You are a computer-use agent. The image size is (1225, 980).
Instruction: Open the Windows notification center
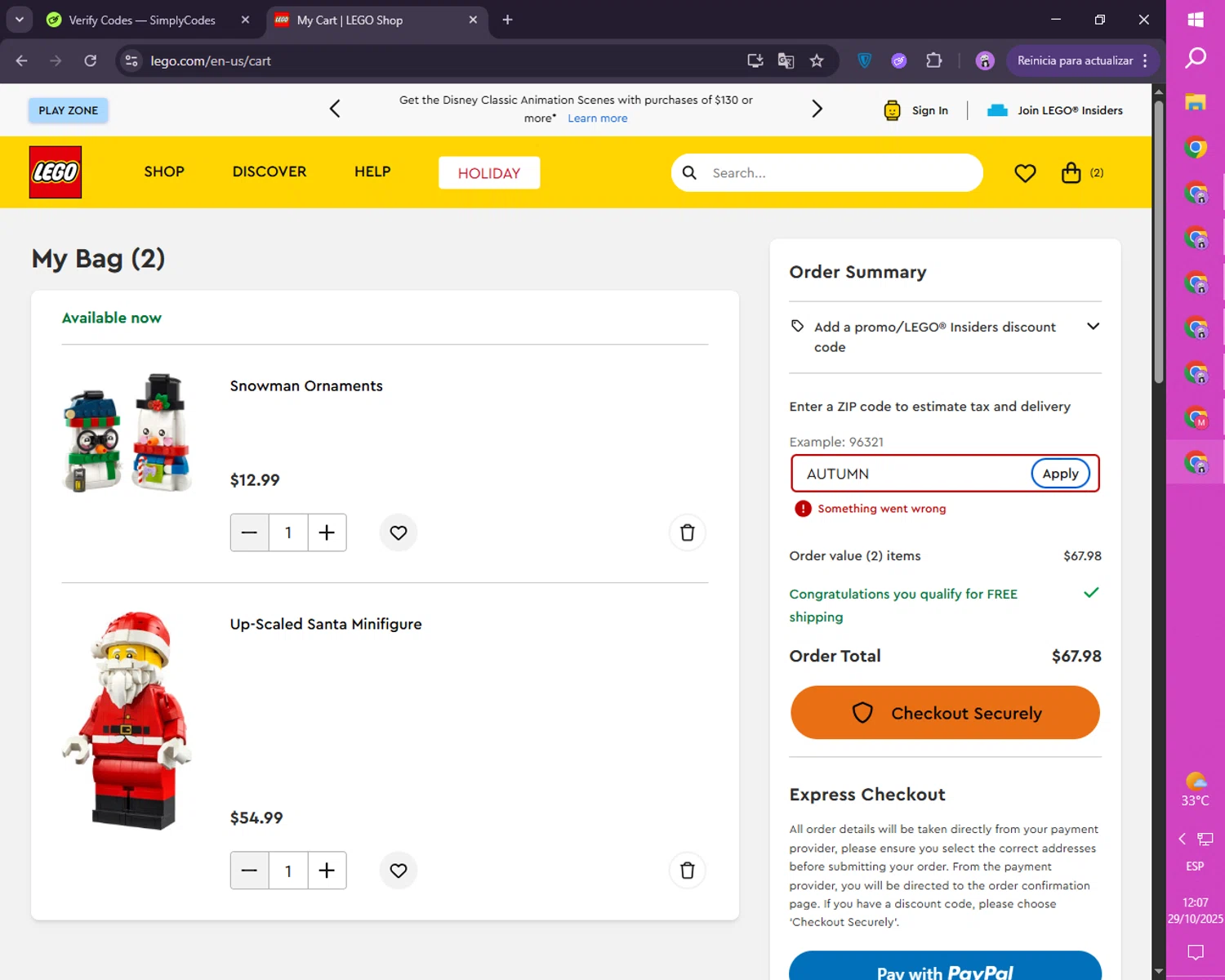pyautogui.click(x=1196, y=951)
